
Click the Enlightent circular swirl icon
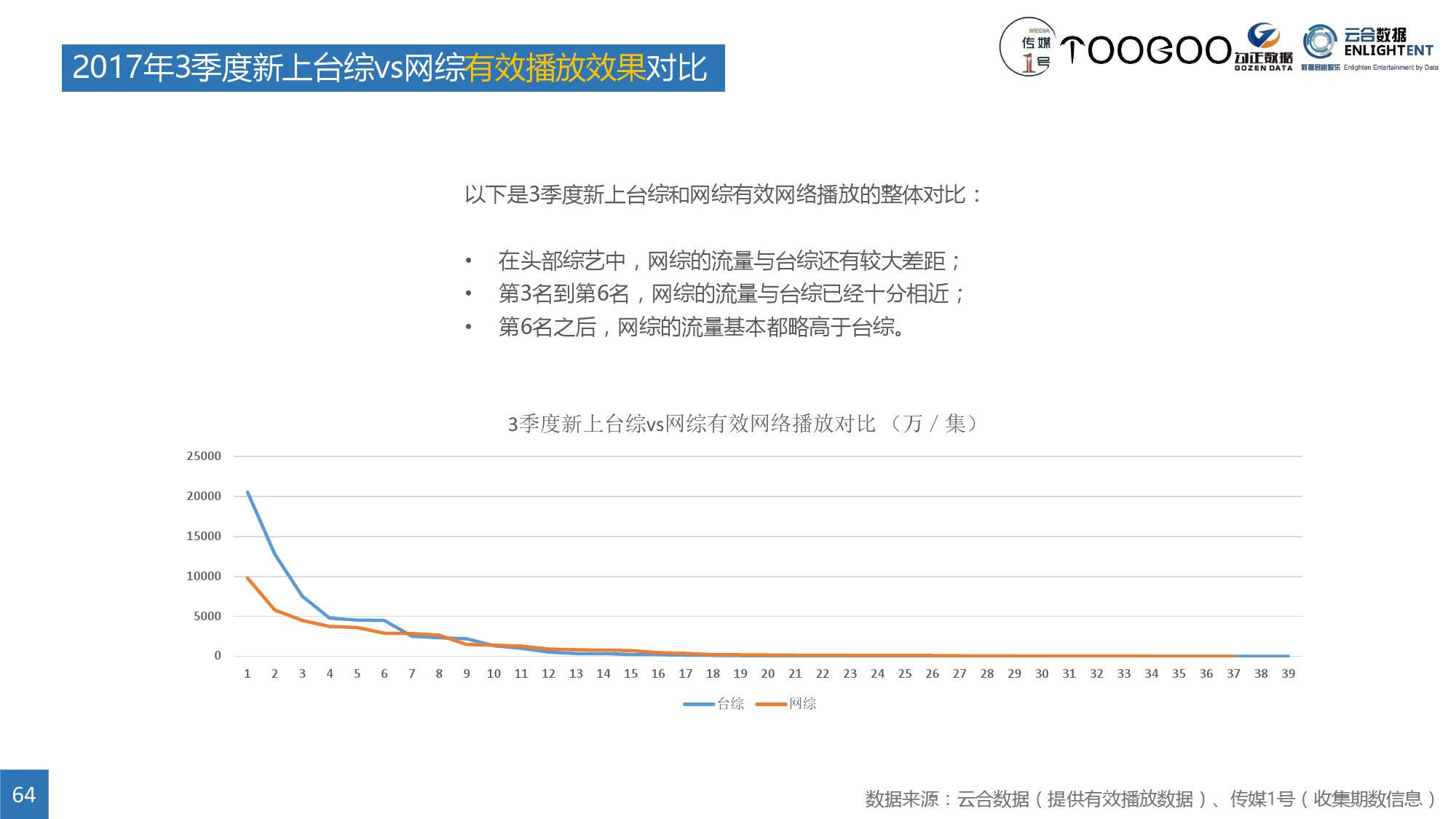tap(1319, 41)
